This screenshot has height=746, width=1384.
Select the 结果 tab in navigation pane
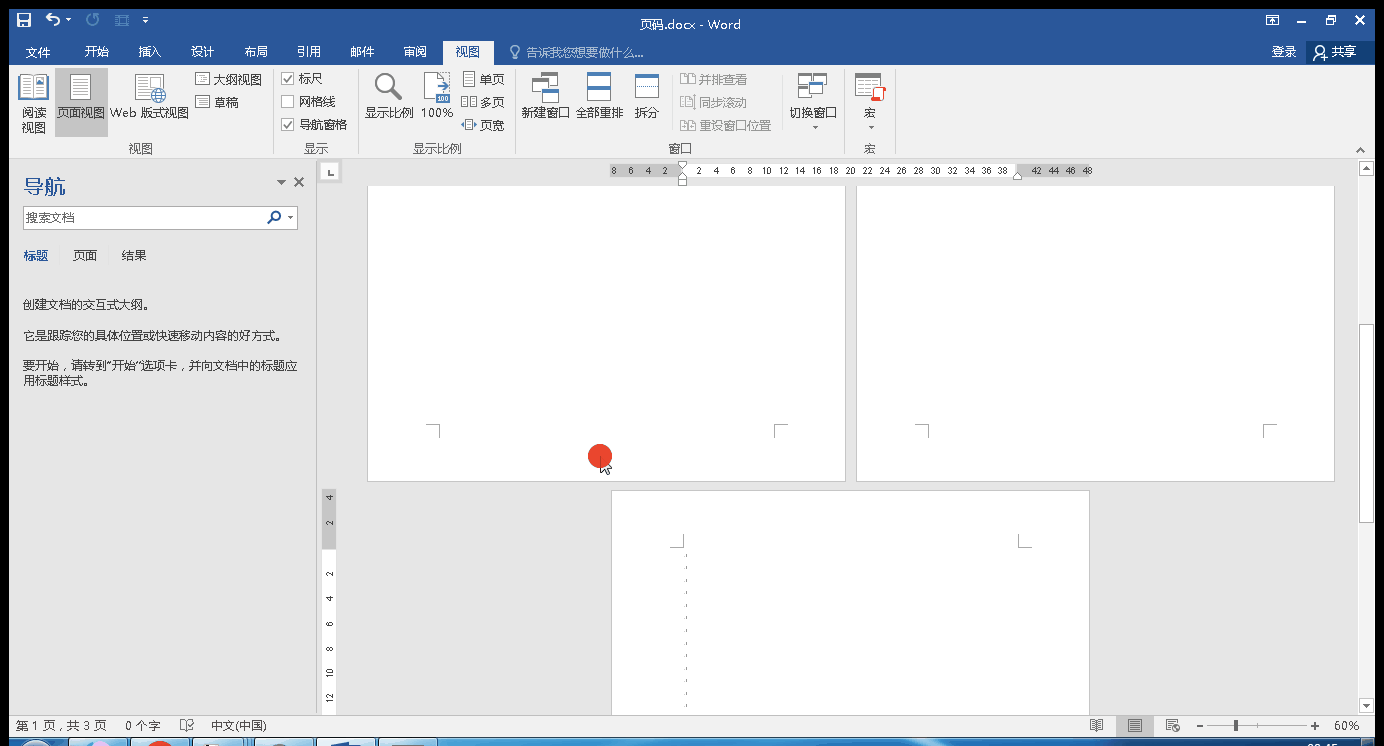pyautogui.click(x=134, y=255)
